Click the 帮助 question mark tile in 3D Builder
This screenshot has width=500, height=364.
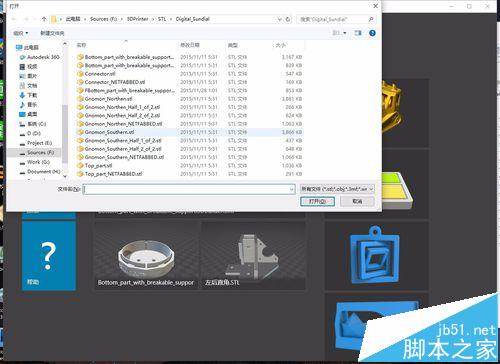tap(49, 256)
